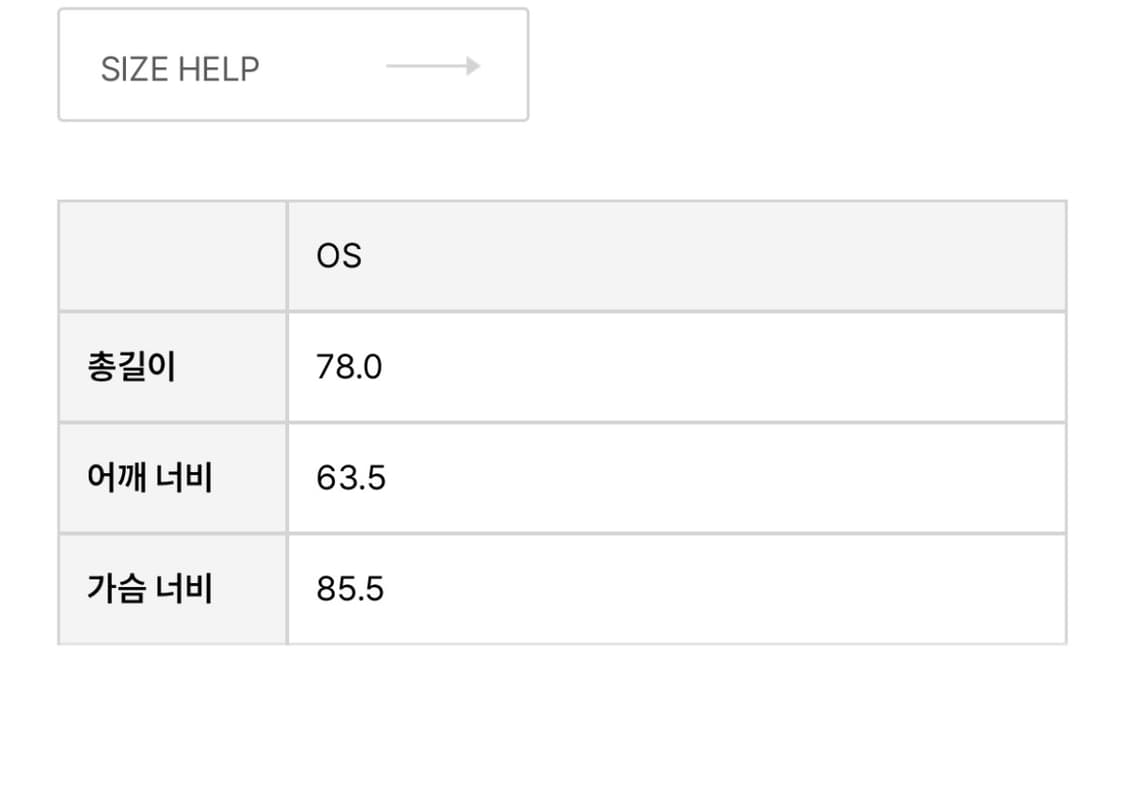Click the blank top-left table header cell
This screenshot has height=797, width=1125.
pos(173,256)
